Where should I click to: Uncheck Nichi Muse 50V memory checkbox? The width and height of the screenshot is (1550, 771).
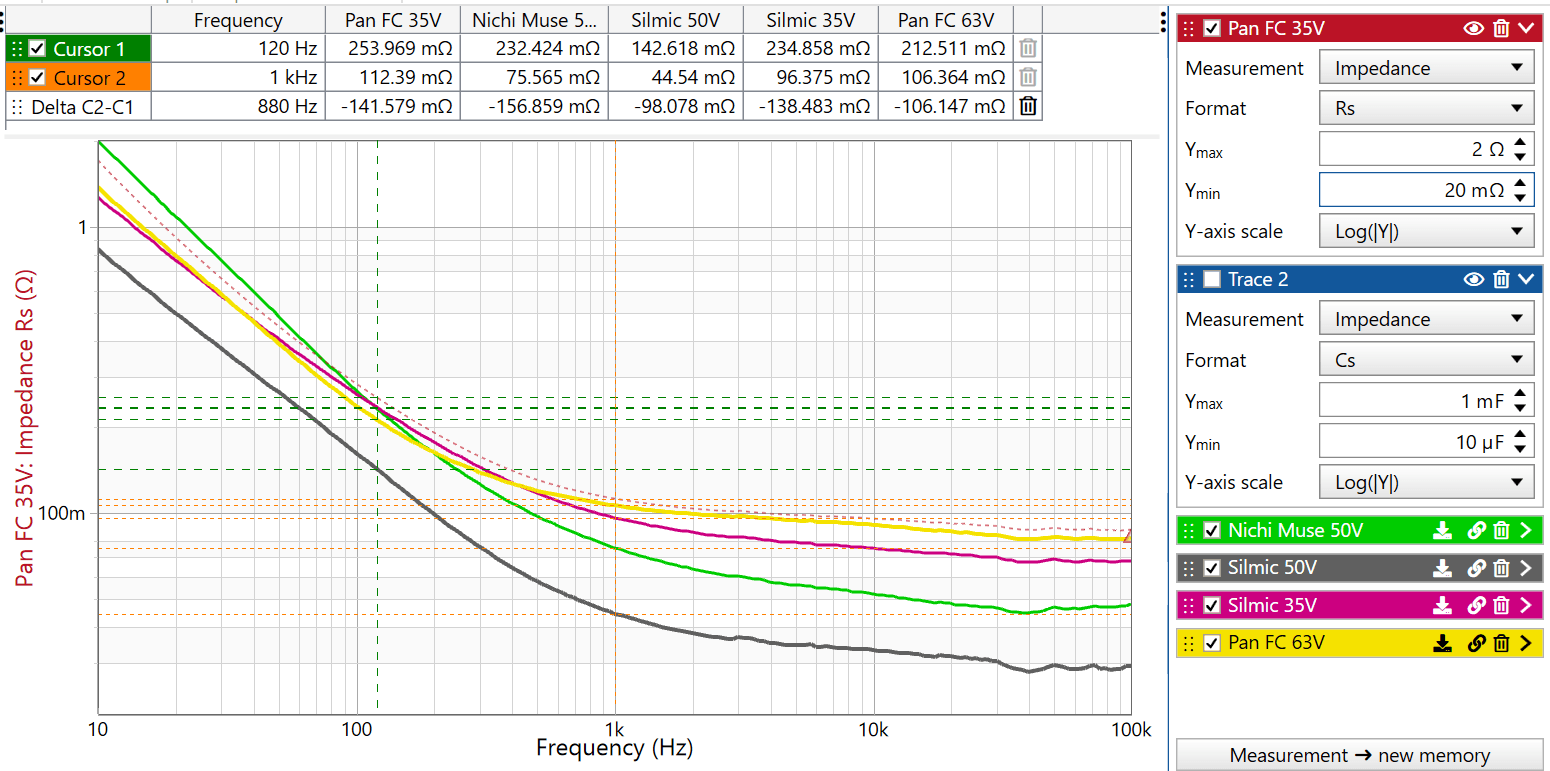point(1212,530)
